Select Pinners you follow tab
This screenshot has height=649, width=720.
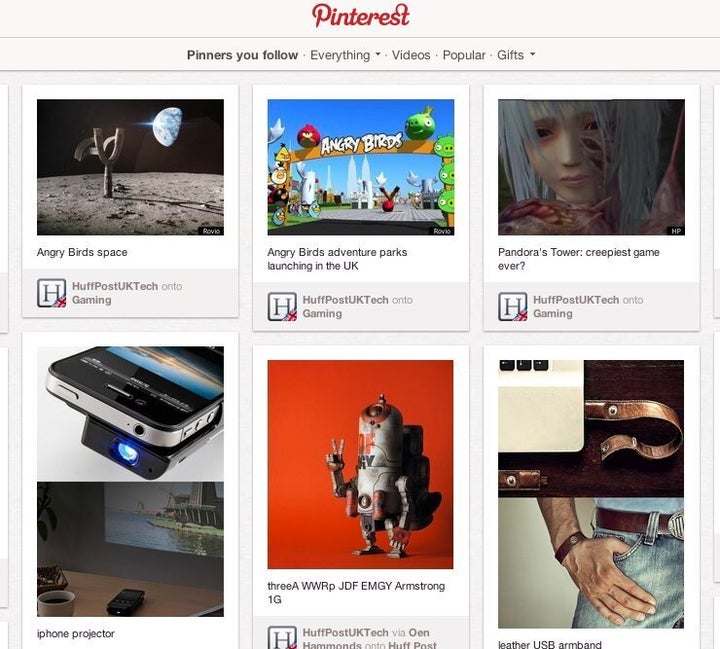coord(242,55)
